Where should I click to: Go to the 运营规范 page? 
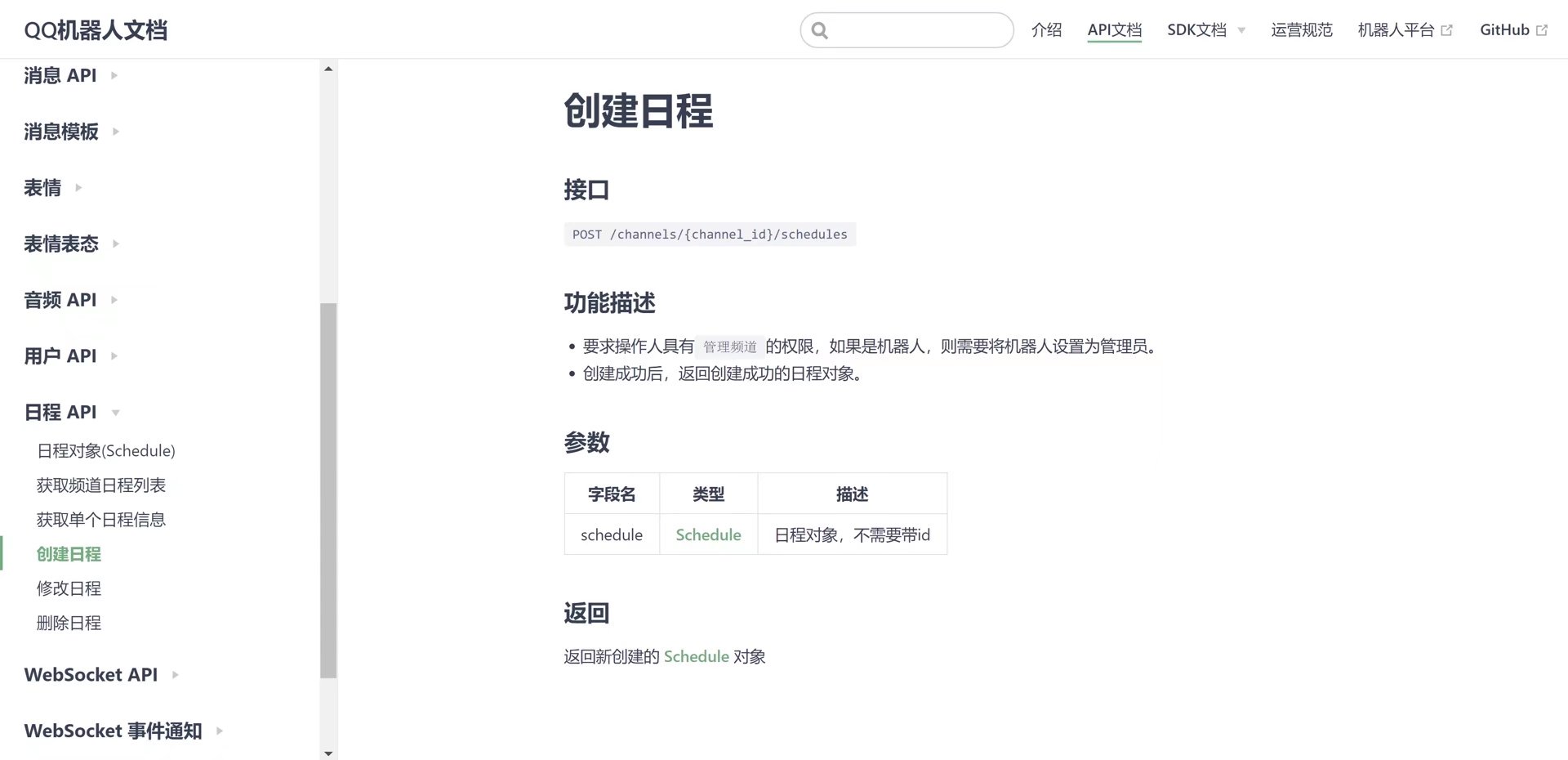(x=1301, y=30)
